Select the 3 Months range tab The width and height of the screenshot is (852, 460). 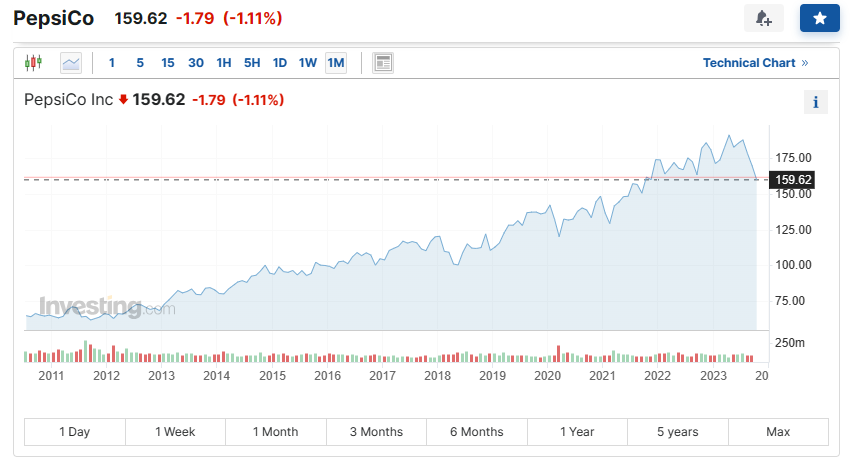point(376,432)
